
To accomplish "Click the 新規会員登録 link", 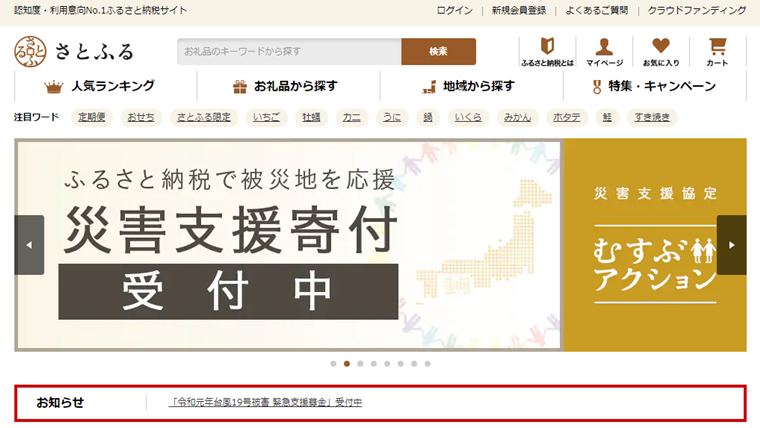I will (519, 10).
